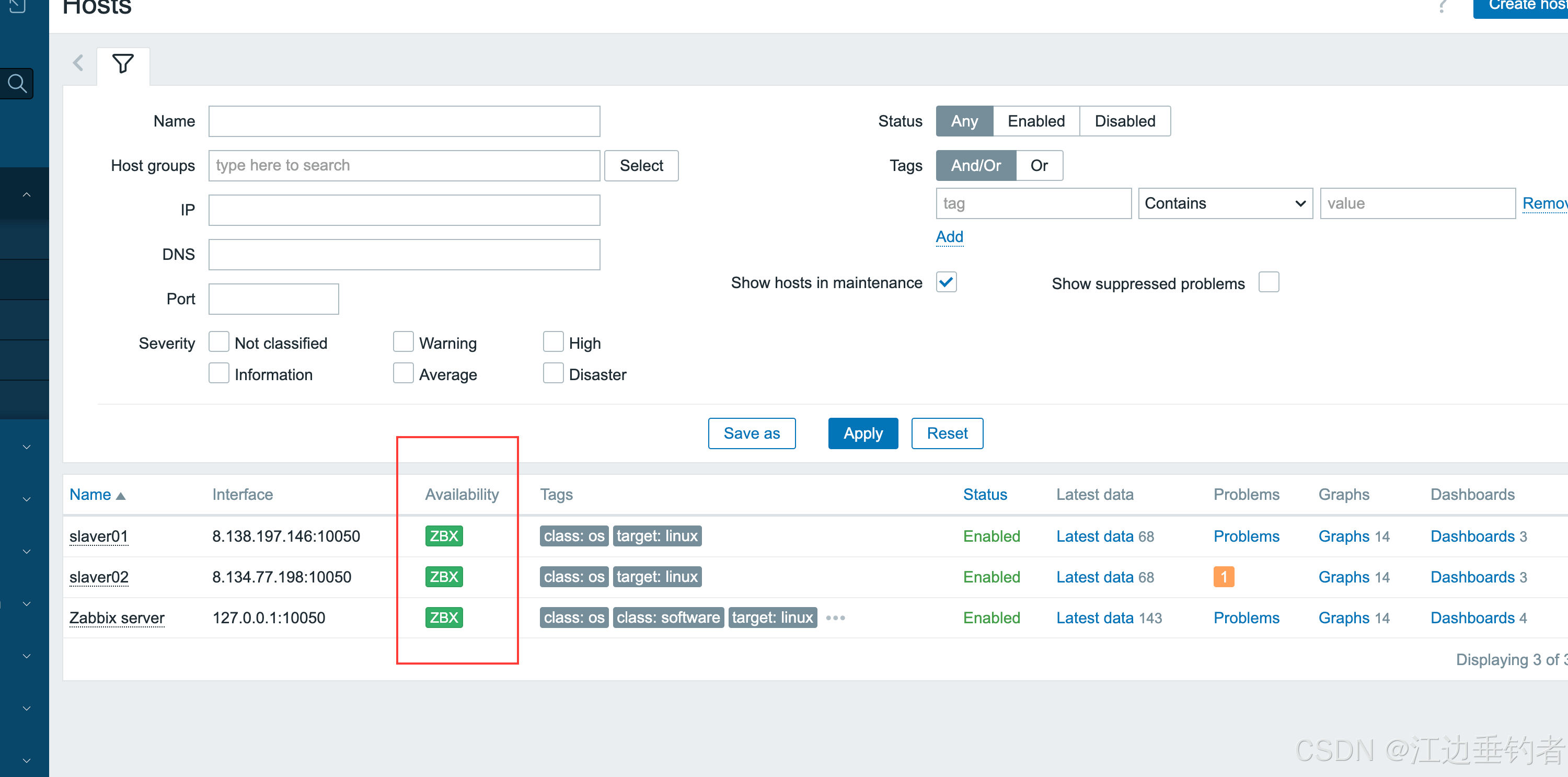
Task: Open Latest data link for Zabbix server
Action: 1094,618
